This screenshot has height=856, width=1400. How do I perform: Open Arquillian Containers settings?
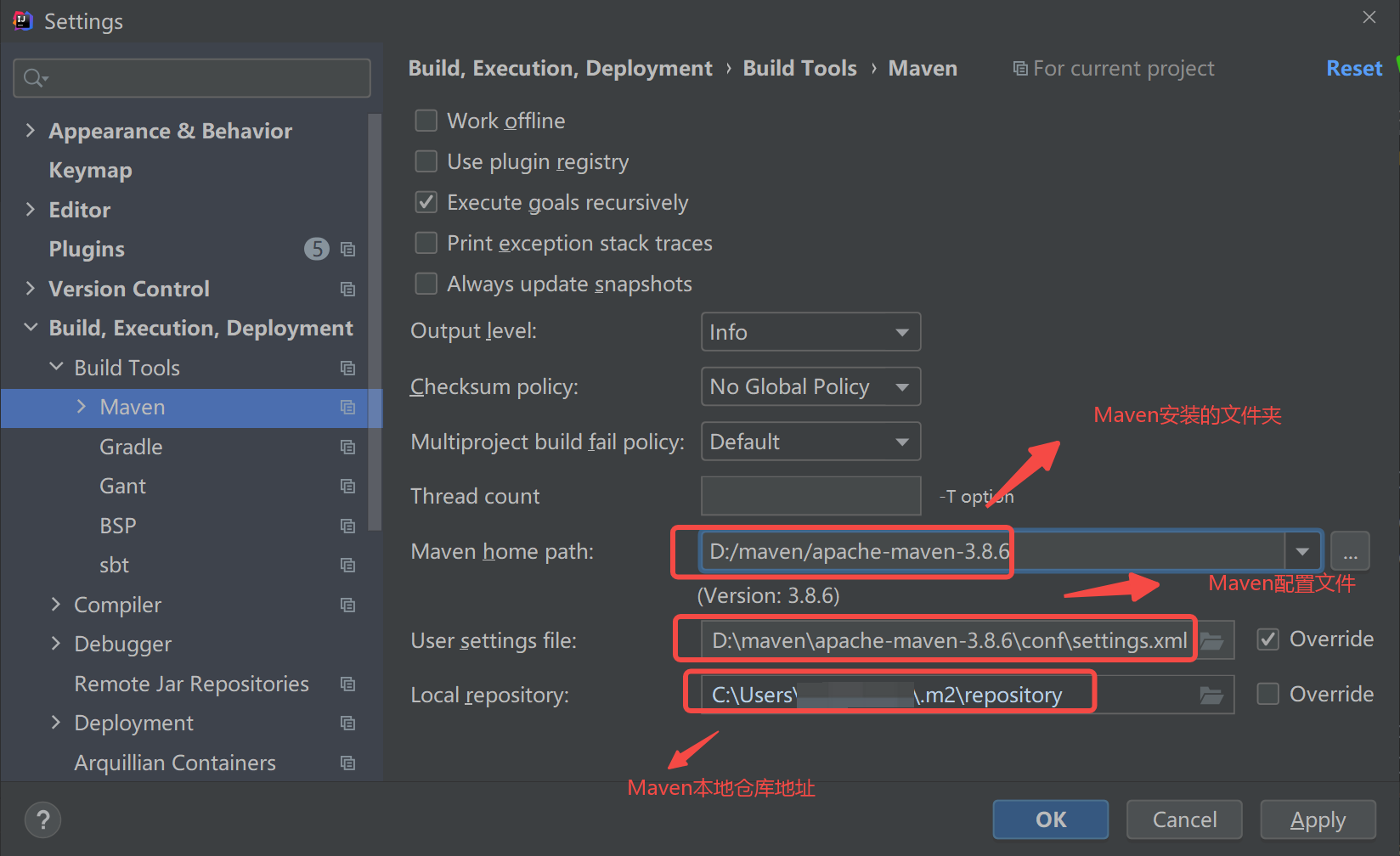point(175,763)
